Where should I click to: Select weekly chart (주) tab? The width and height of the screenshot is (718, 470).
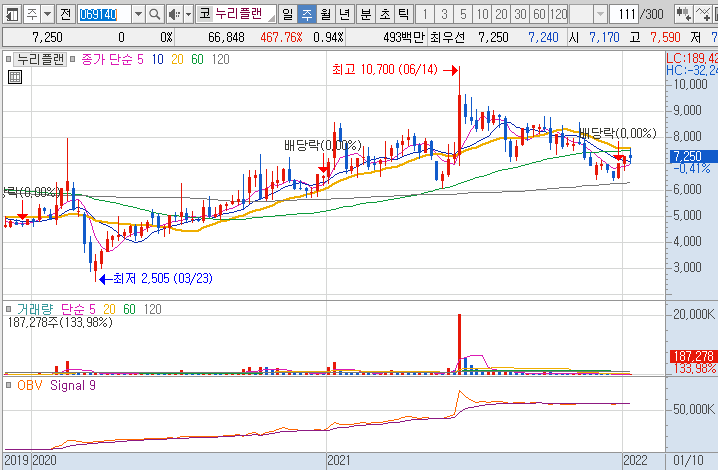click(x=307, y=15)
